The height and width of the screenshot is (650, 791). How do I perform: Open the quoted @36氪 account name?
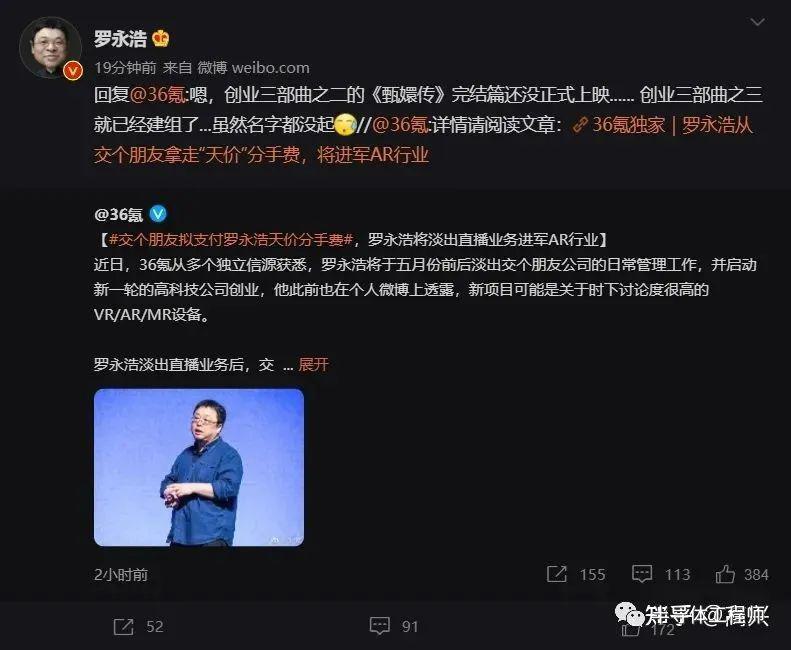click(x=119, y=214)
